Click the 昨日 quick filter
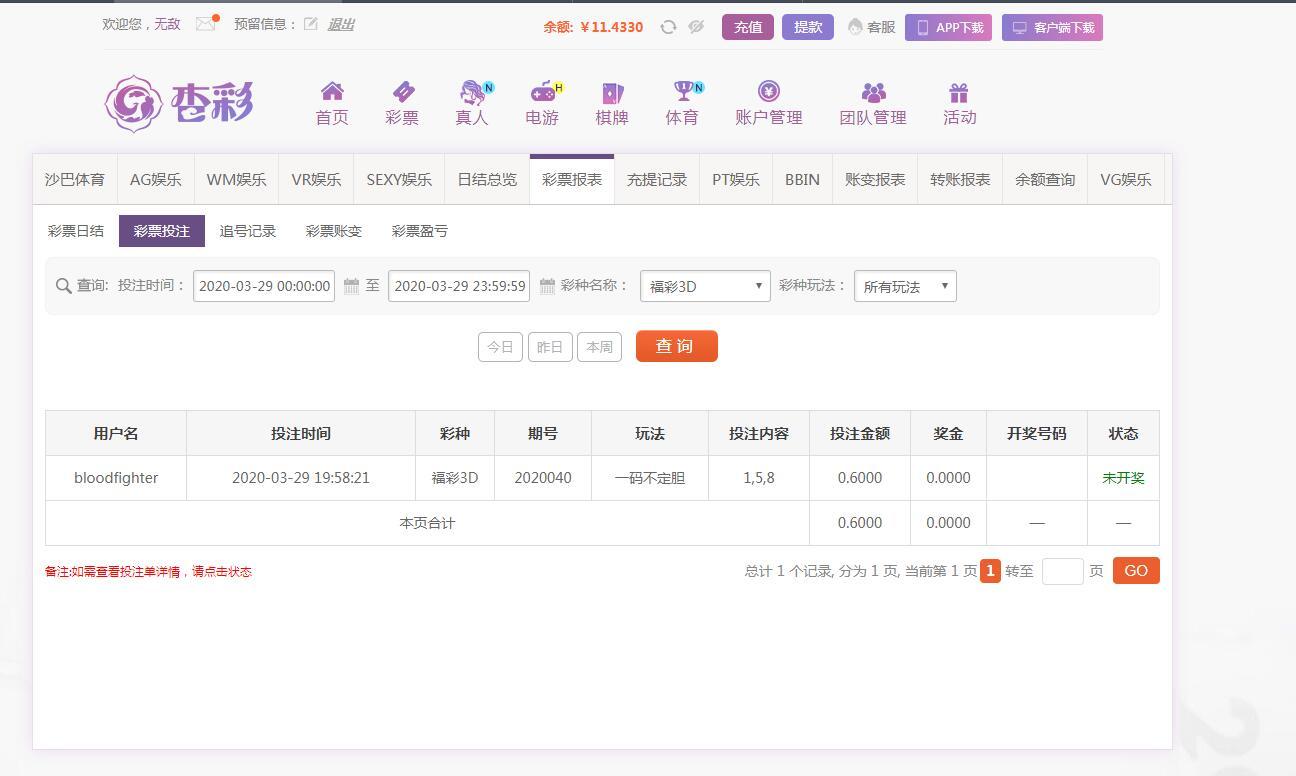 (x=550, y=347)
